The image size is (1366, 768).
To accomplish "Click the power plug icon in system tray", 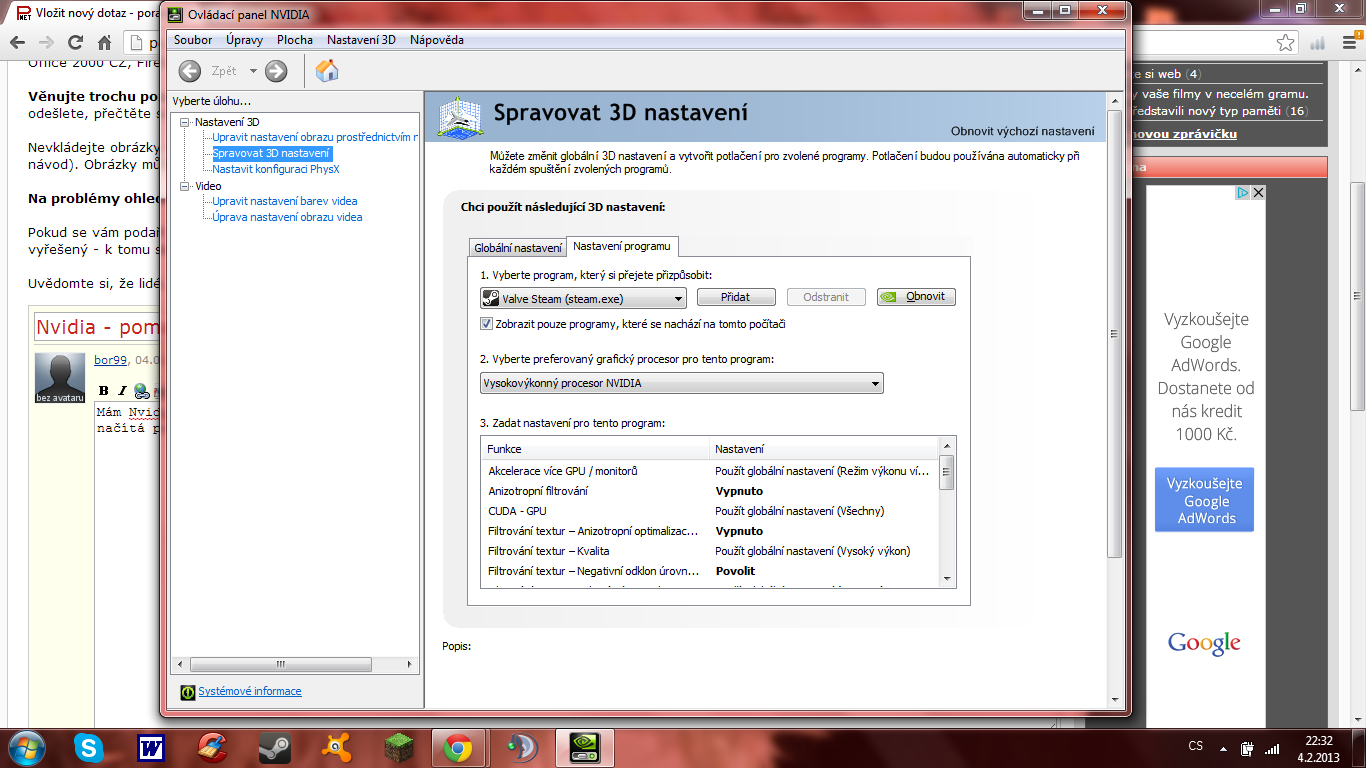I will coord(1247,747).
